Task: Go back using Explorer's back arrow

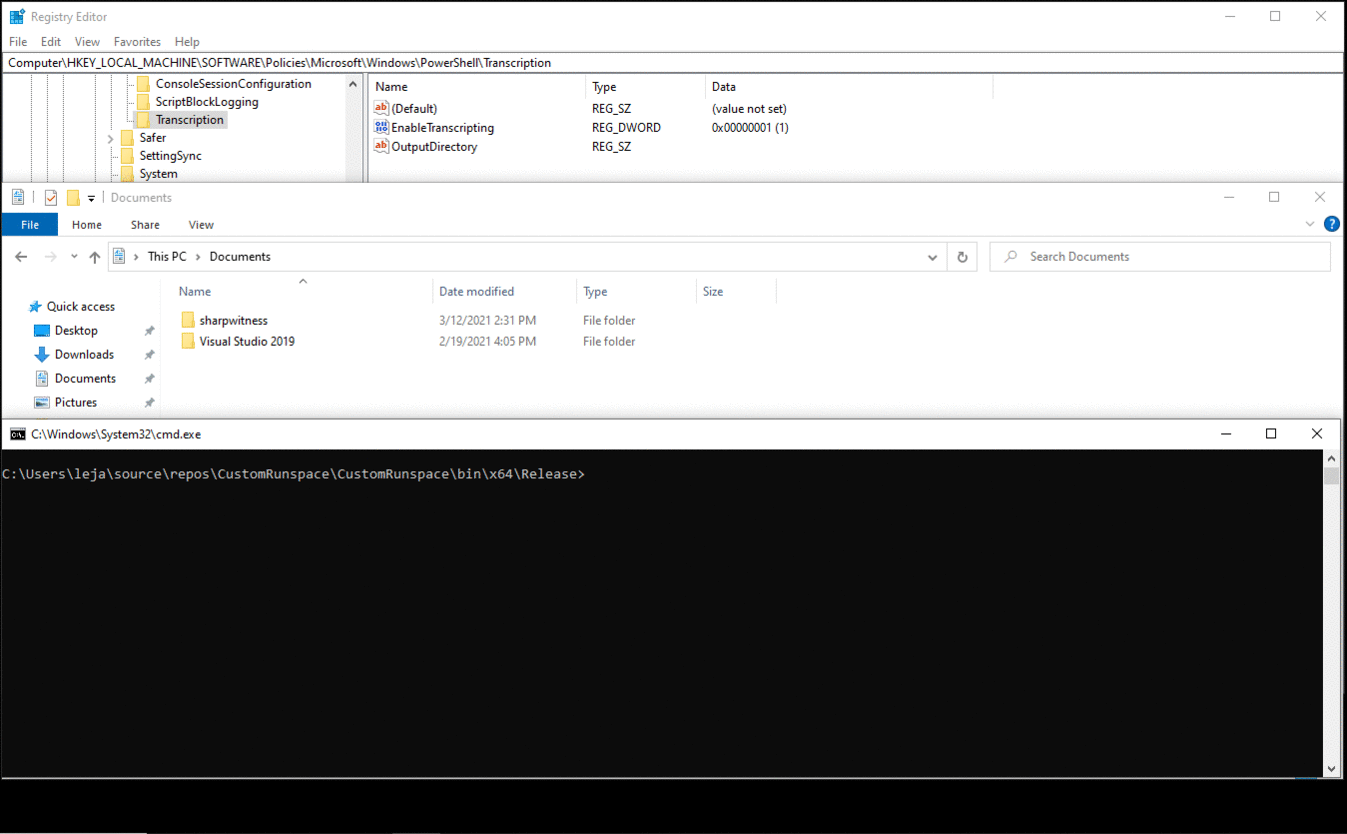Action: [21, 257]
